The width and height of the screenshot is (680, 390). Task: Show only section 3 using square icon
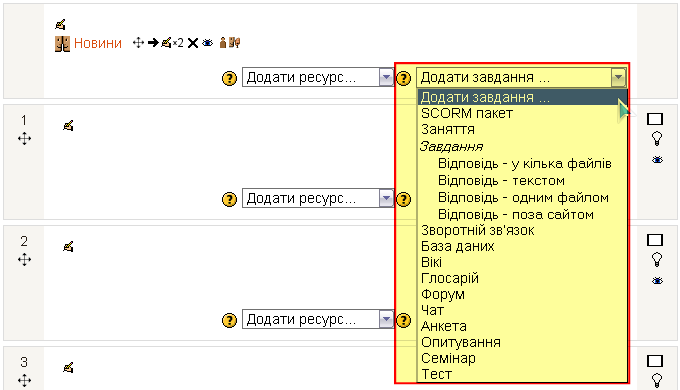point(655,361)
